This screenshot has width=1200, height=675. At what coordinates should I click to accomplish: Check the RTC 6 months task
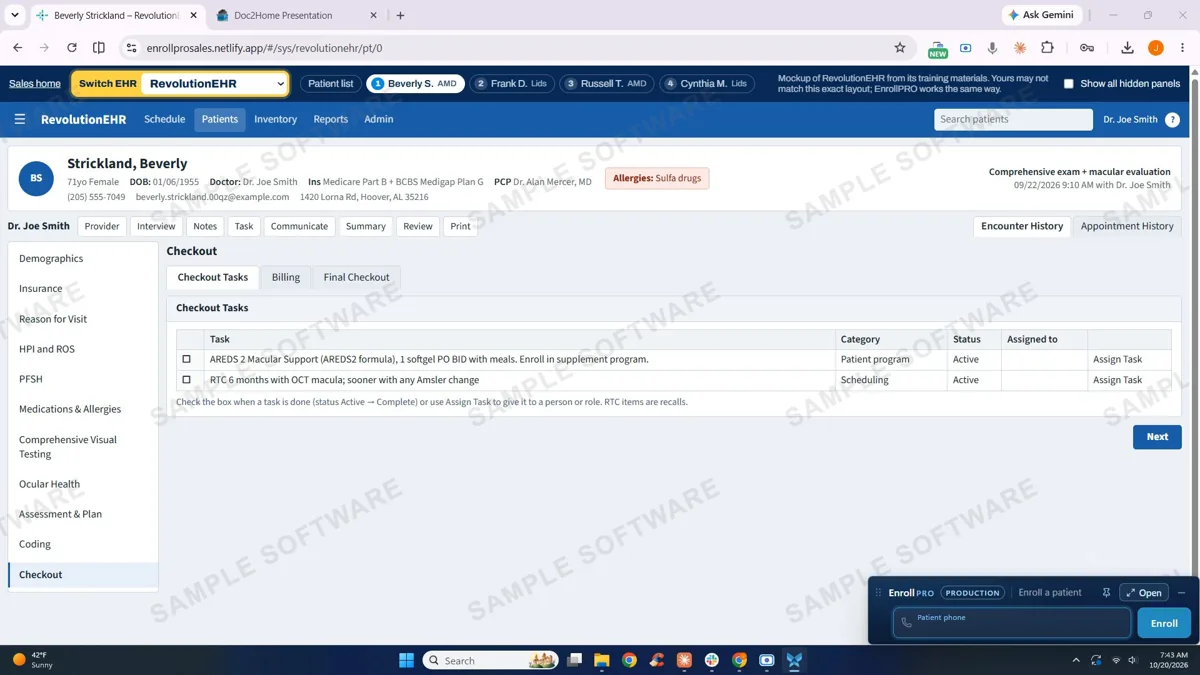click(186, 380)
